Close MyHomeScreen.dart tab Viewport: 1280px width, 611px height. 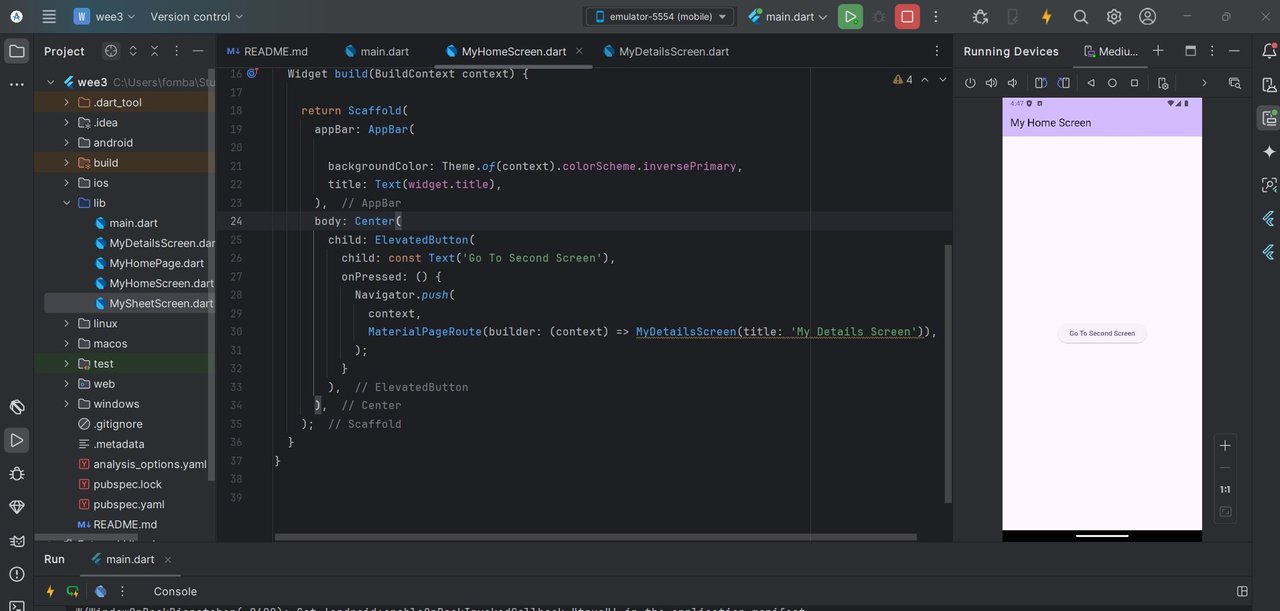579,51
